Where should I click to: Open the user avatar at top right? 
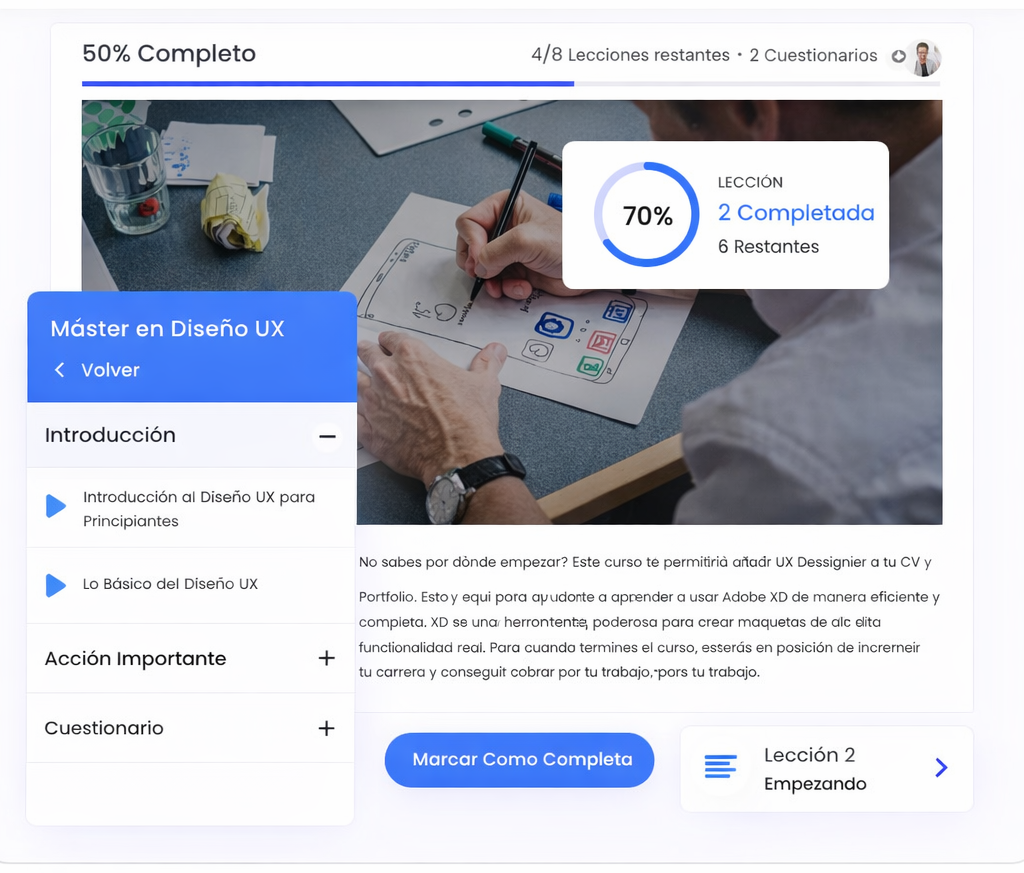(925, 57)
